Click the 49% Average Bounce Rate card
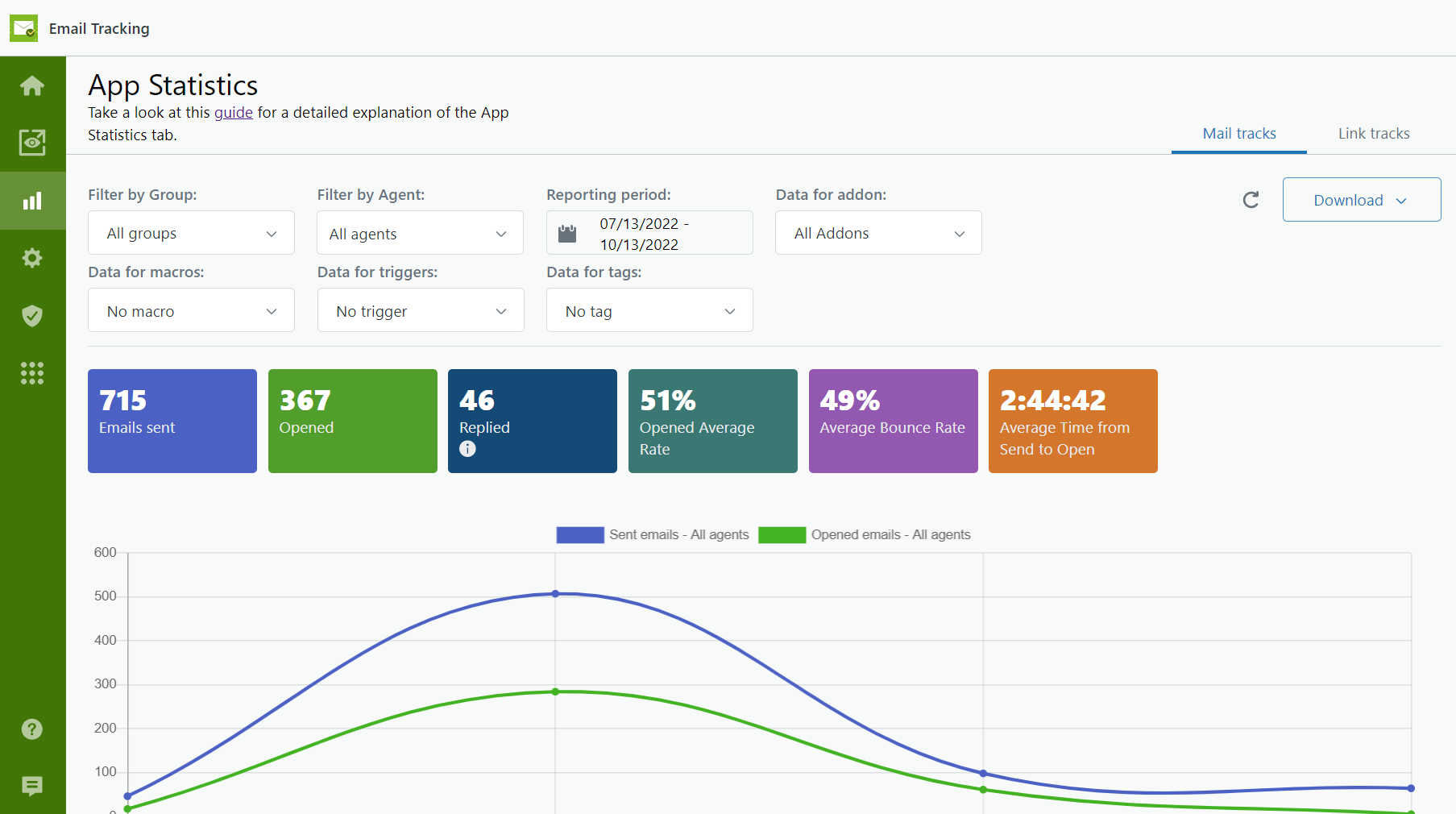1456x814 pixels. (x=894, y=421)
